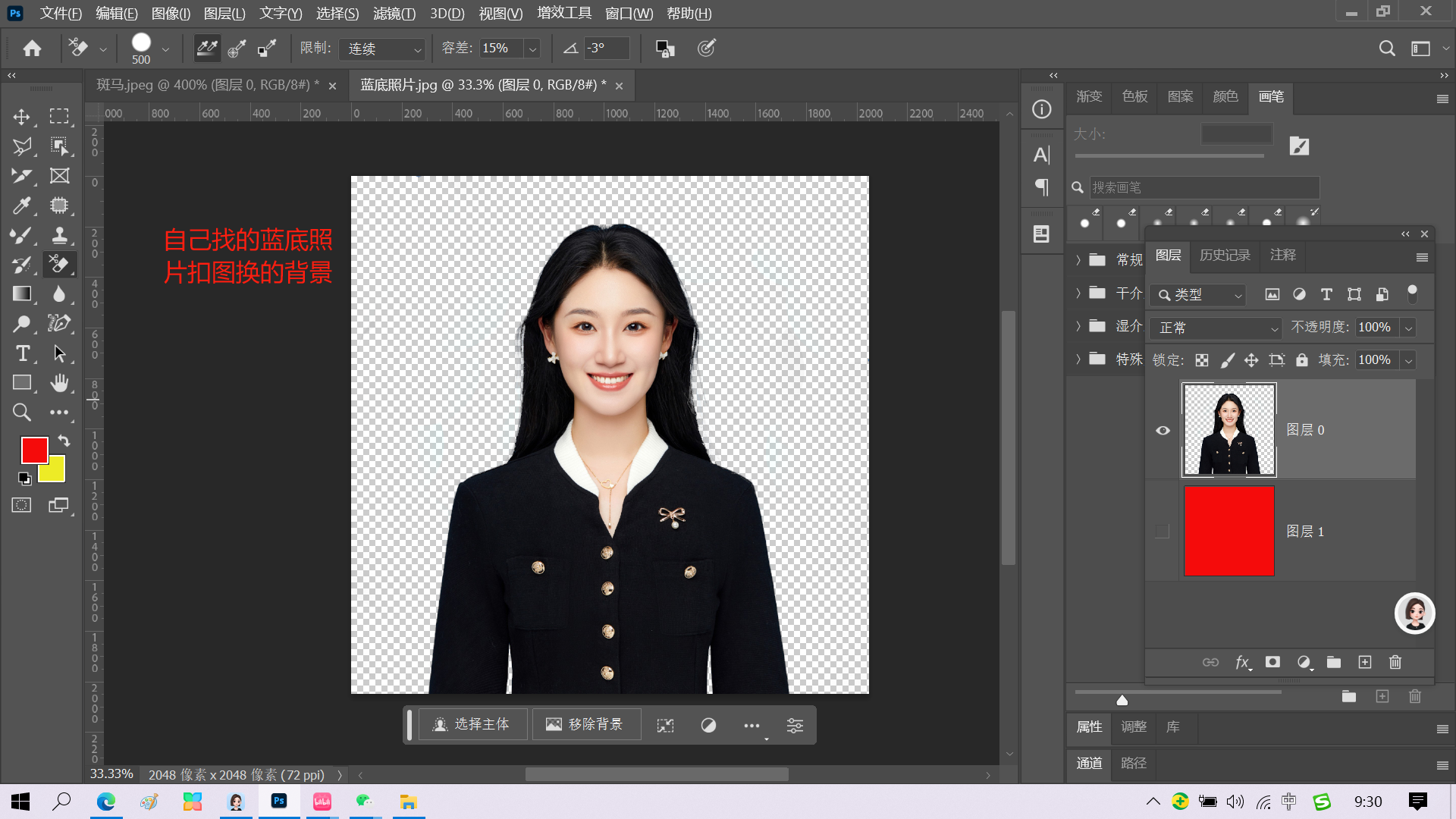Open the 滤镜(T) menu
1456x819 pixels.
[x=394, y=14]
